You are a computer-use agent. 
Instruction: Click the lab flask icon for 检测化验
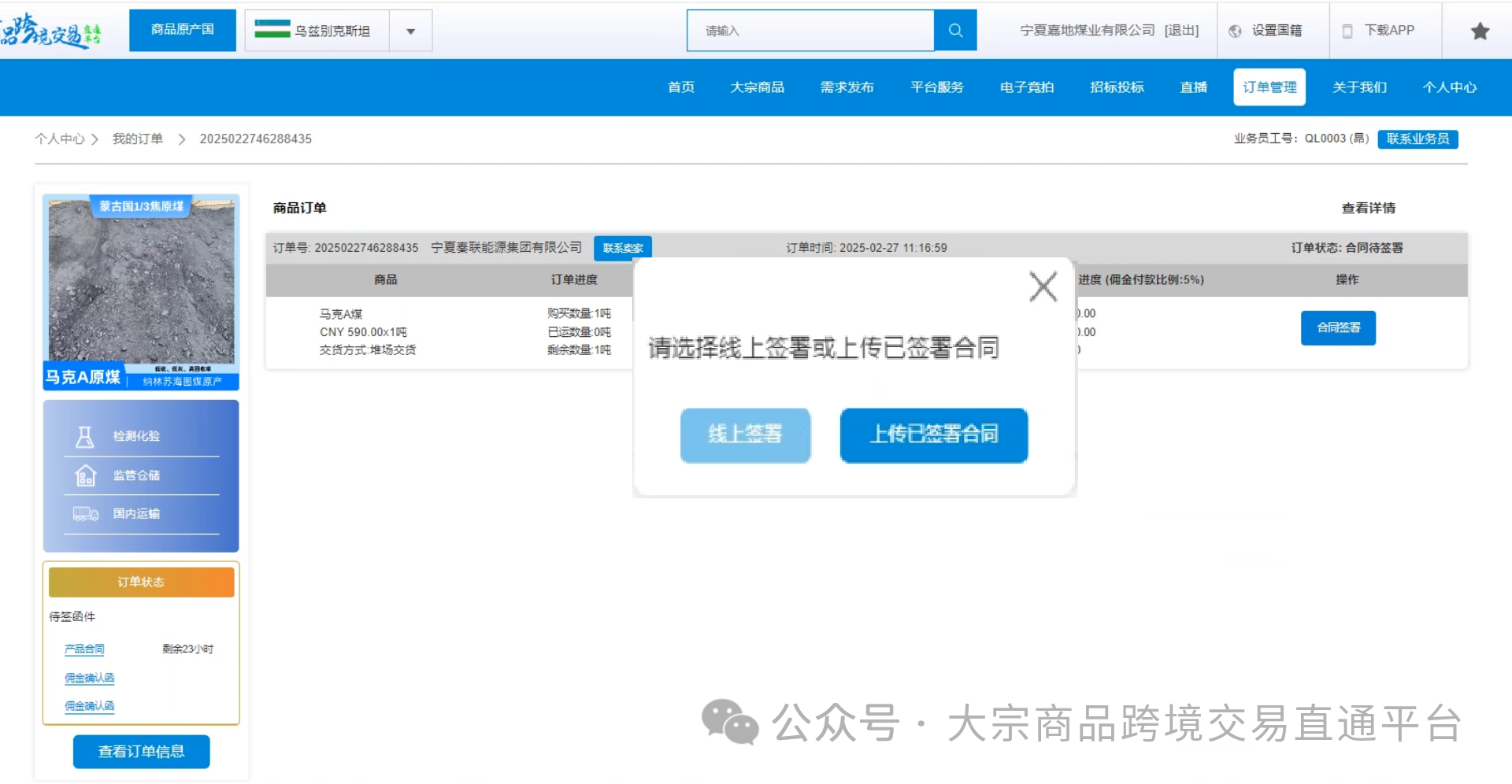point(84,437)
